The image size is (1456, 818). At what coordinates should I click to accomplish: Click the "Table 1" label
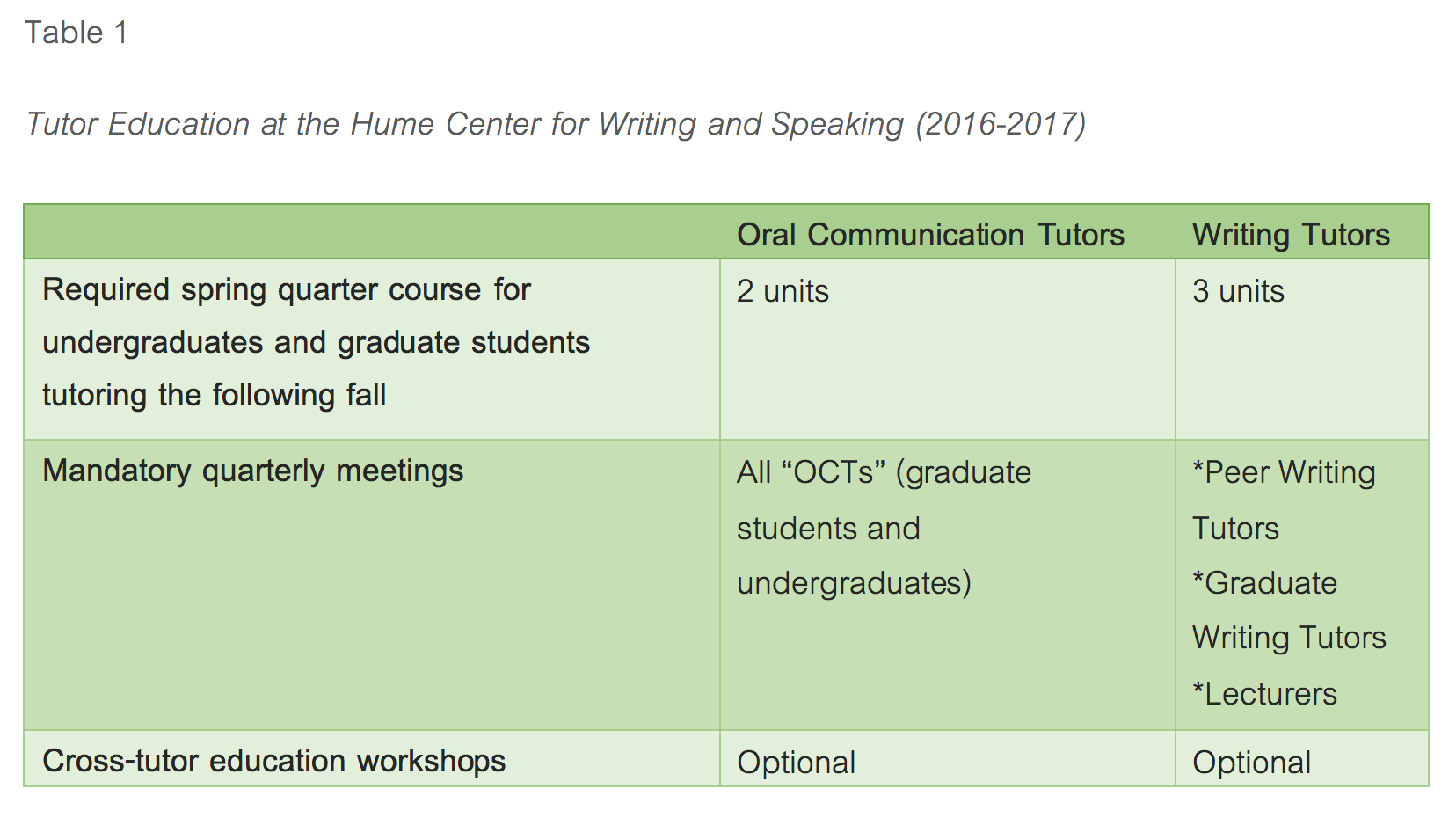click(76, 33)
